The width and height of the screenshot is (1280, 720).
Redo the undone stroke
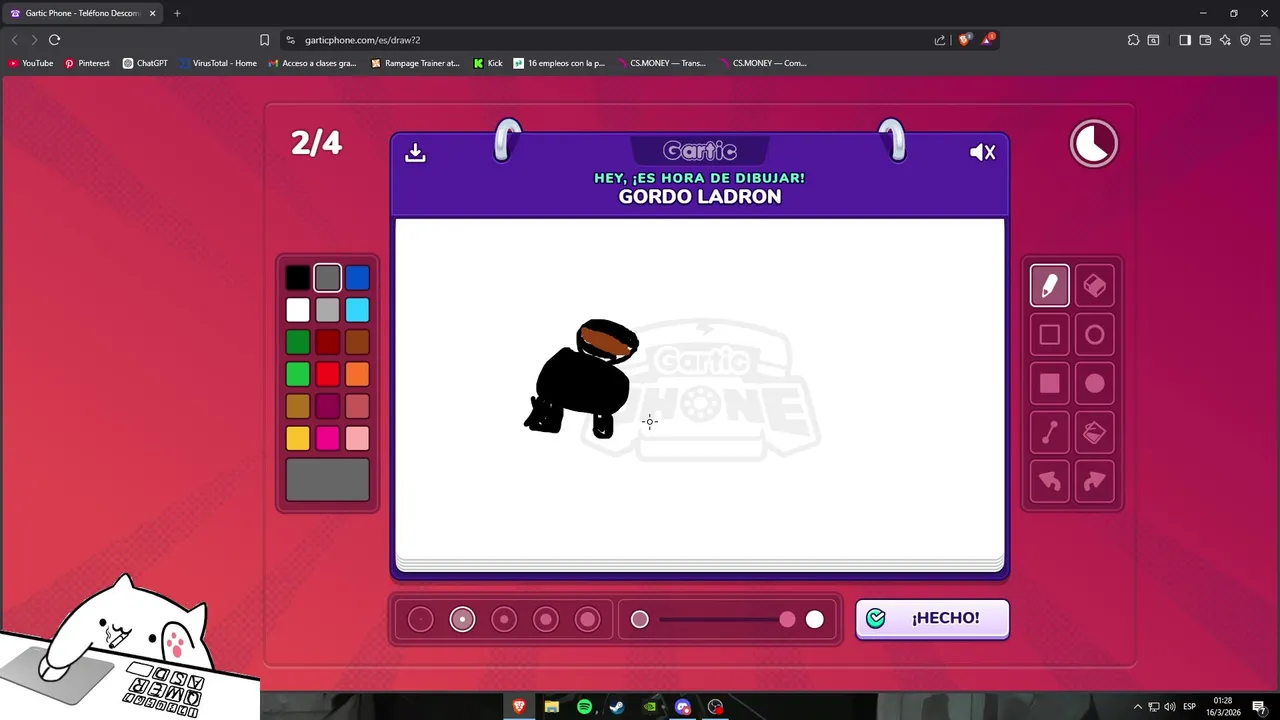(1095, 481)
